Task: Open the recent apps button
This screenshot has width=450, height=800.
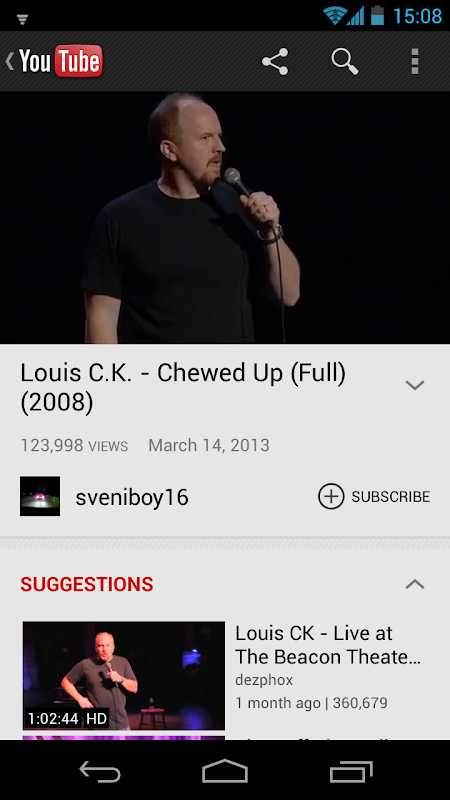Action: point(351,770)
